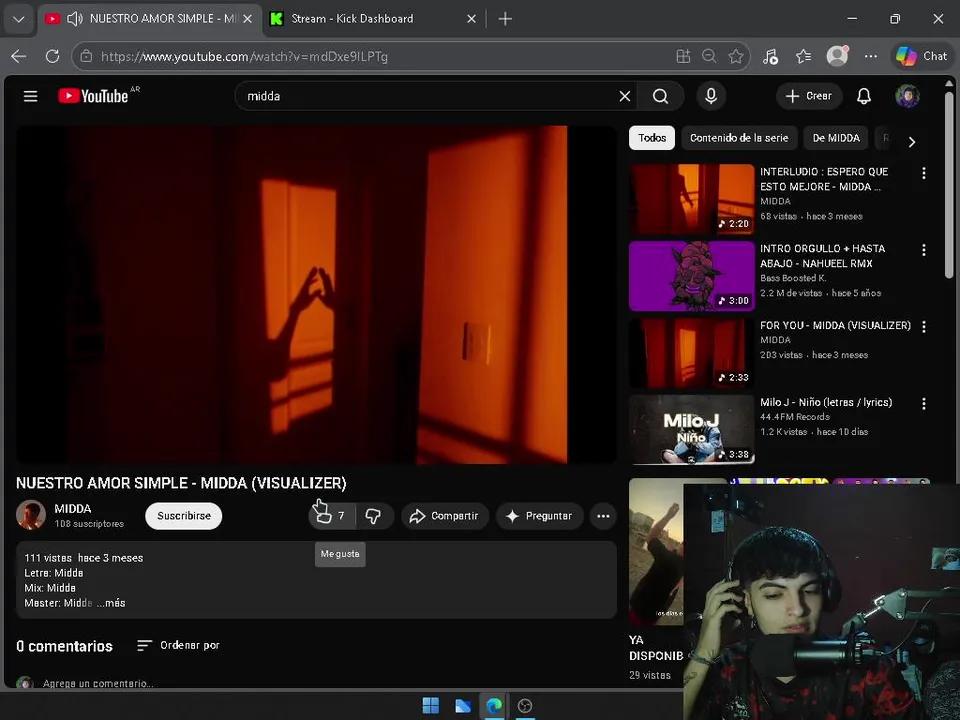Click the dislike thumbs-down icon
The height and width of the screenshot is (720, 960).
374,515
